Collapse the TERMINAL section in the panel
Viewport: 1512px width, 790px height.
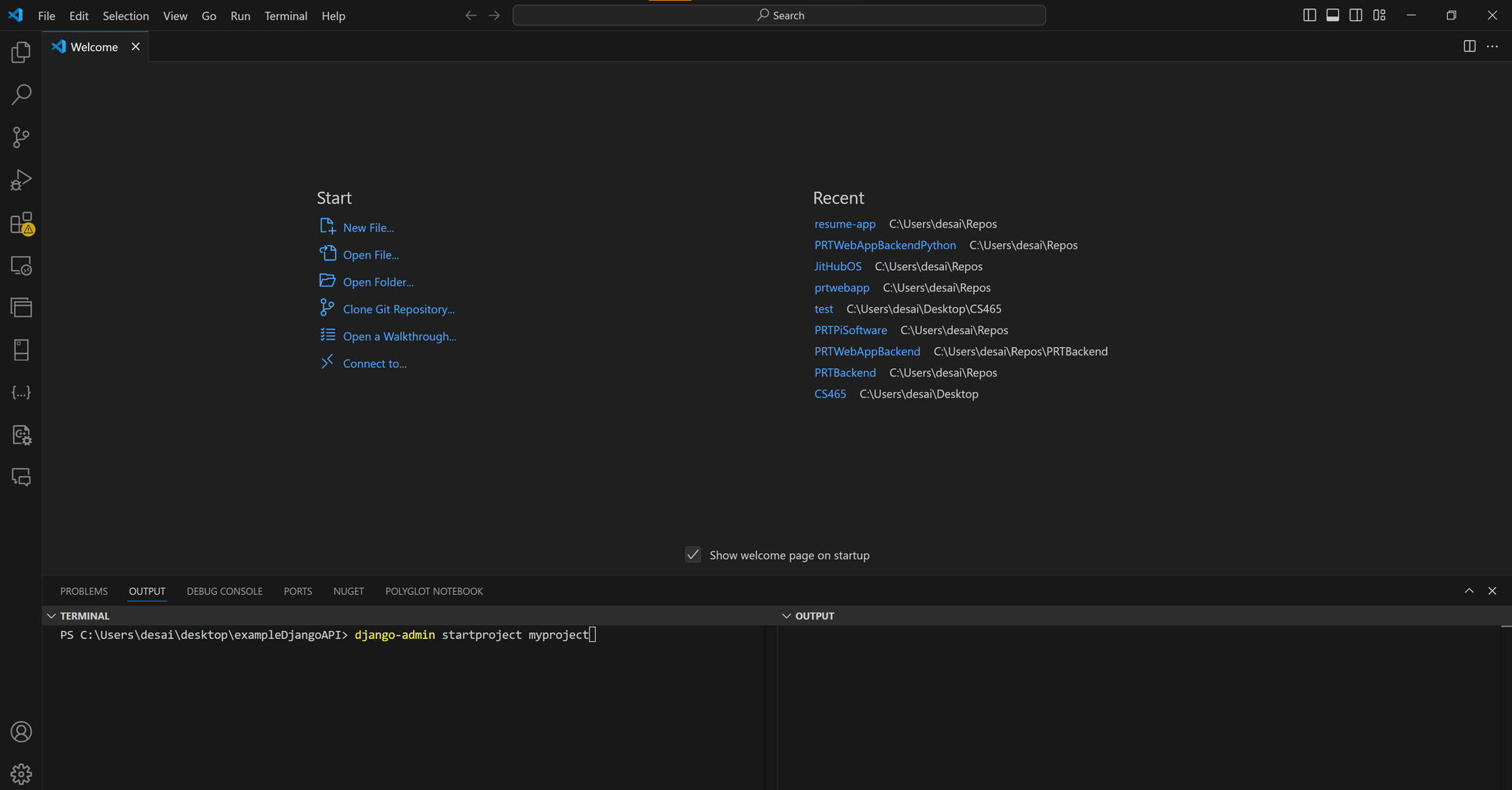(x=52, y=616)
